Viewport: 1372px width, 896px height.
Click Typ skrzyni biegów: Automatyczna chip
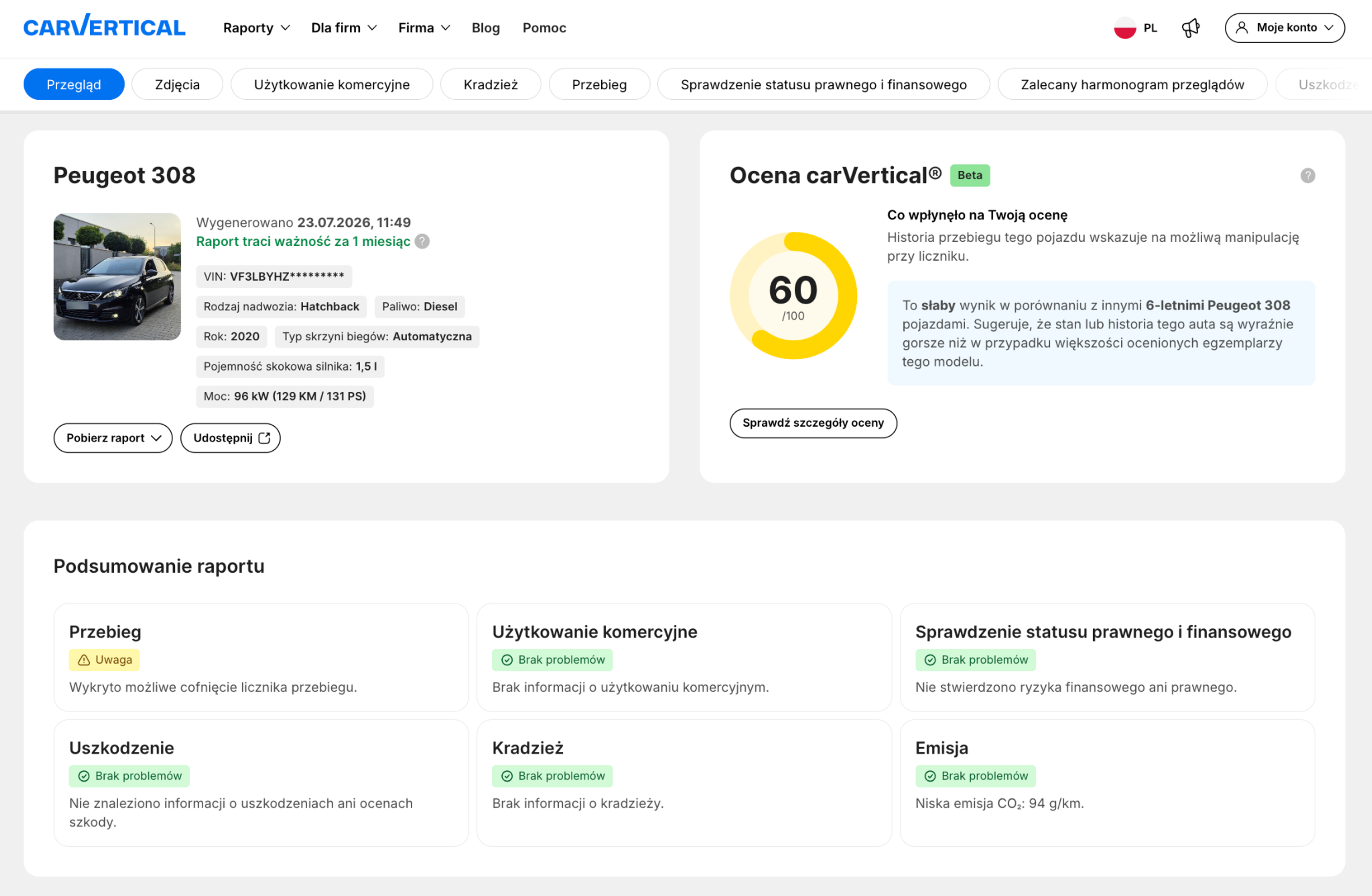(377, 336)
